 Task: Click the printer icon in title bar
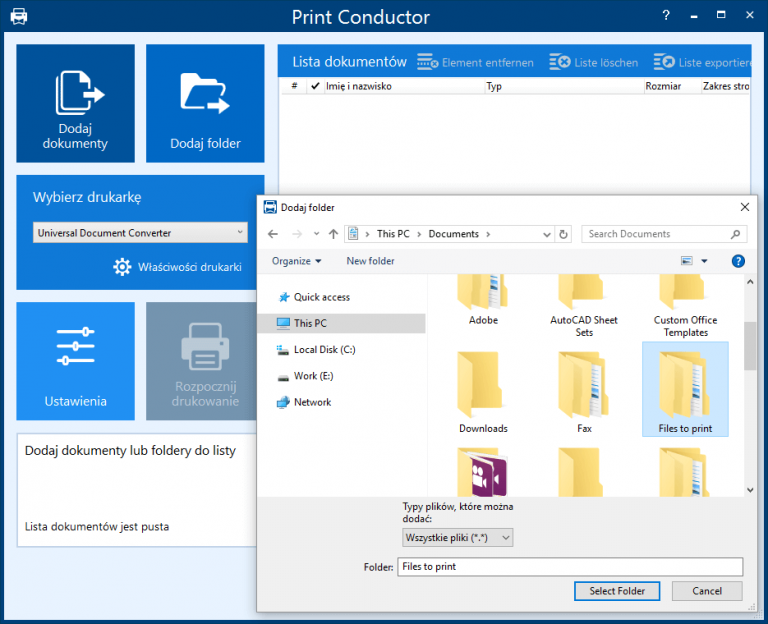19,17
